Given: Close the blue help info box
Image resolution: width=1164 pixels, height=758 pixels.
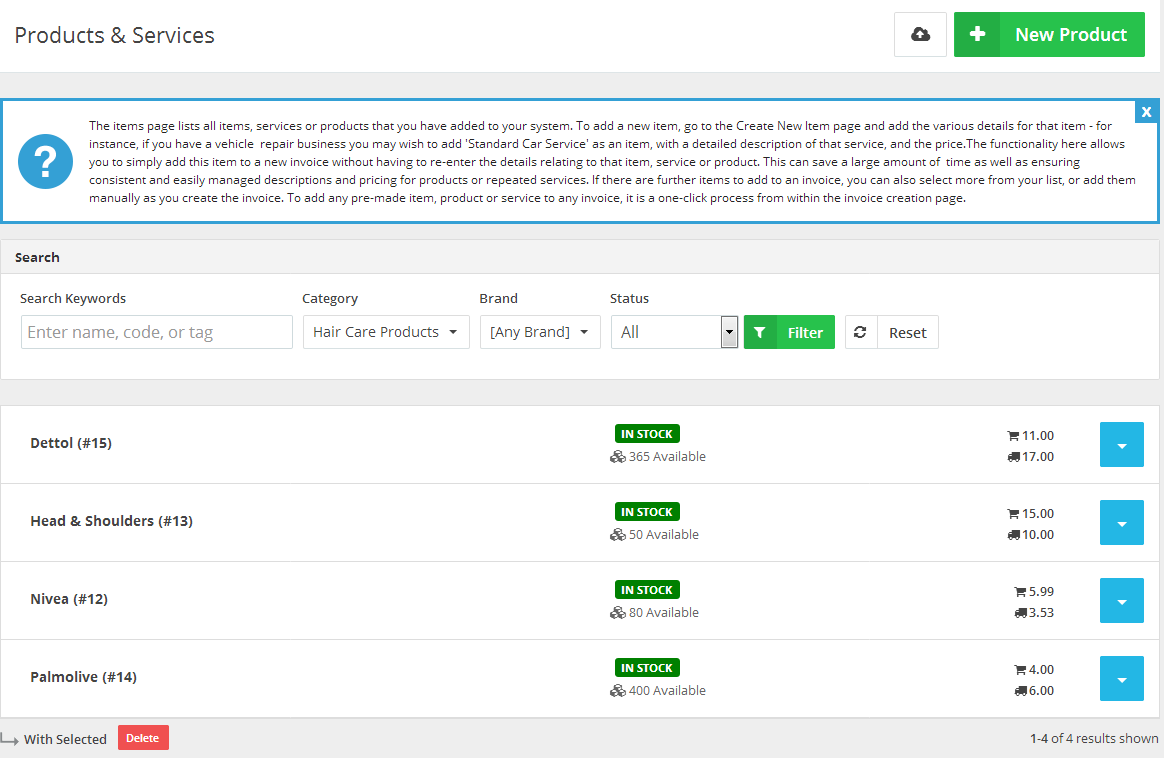Looking at the screenshot, I should (x=1146, y=112).
